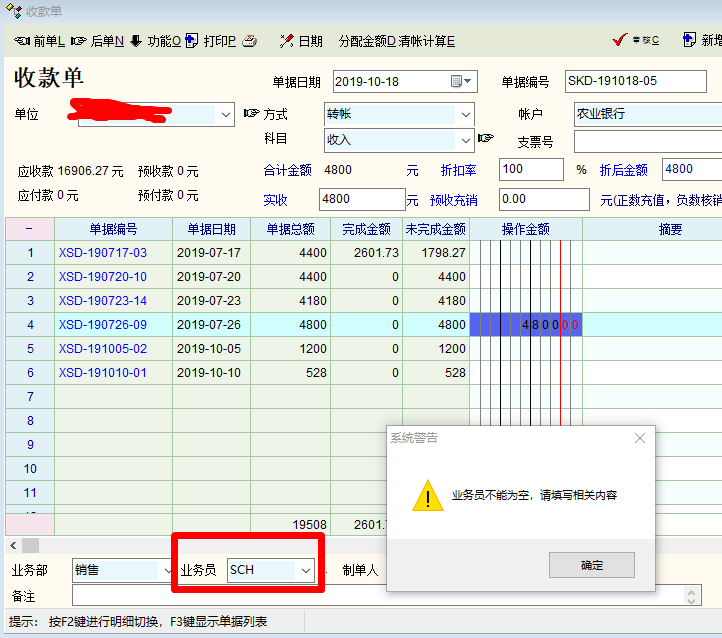Expand the 方式 dropdown showing 转帐

[x=465, y=114]
